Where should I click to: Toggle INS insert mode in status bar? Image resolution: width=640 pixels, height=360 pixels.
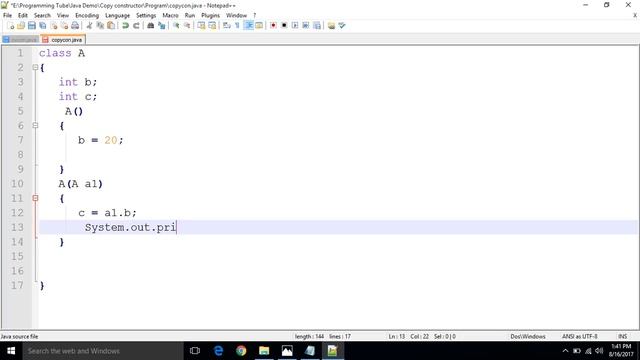[622, 336]
